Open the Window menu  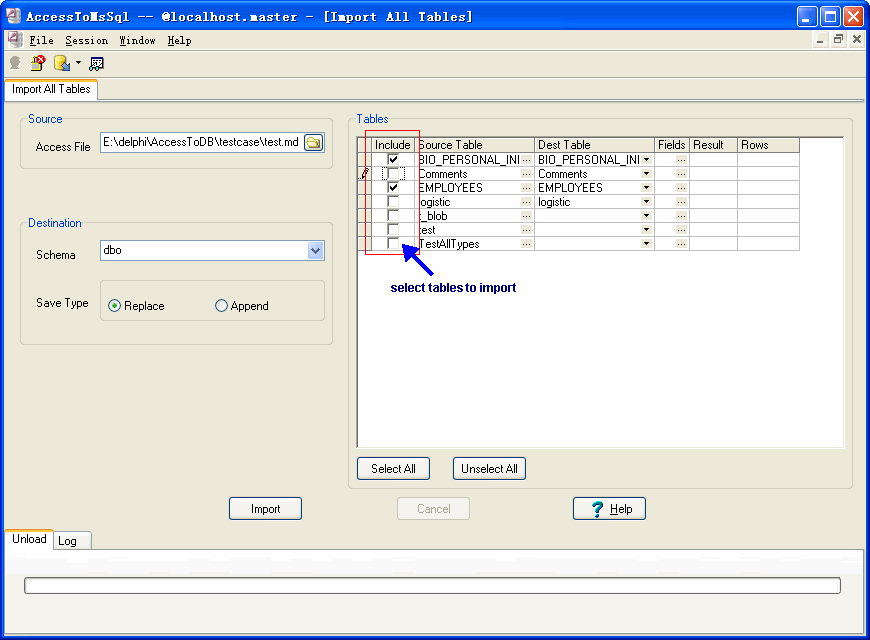138,41
